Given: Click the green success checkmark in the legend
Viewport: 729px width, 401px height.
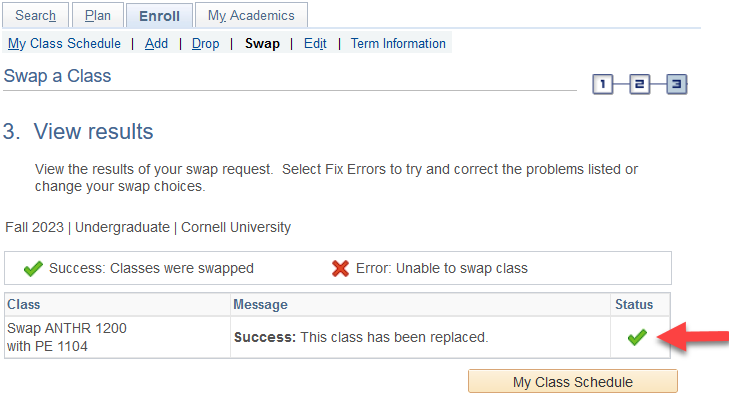Looking at the screenshot, I should point(32,268).
